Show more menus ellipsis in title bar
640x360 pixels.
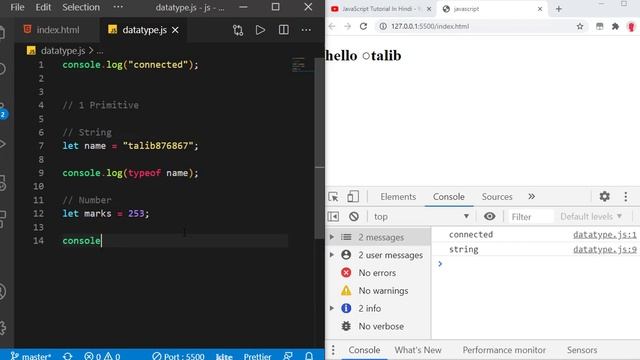(x=118, y=7)
